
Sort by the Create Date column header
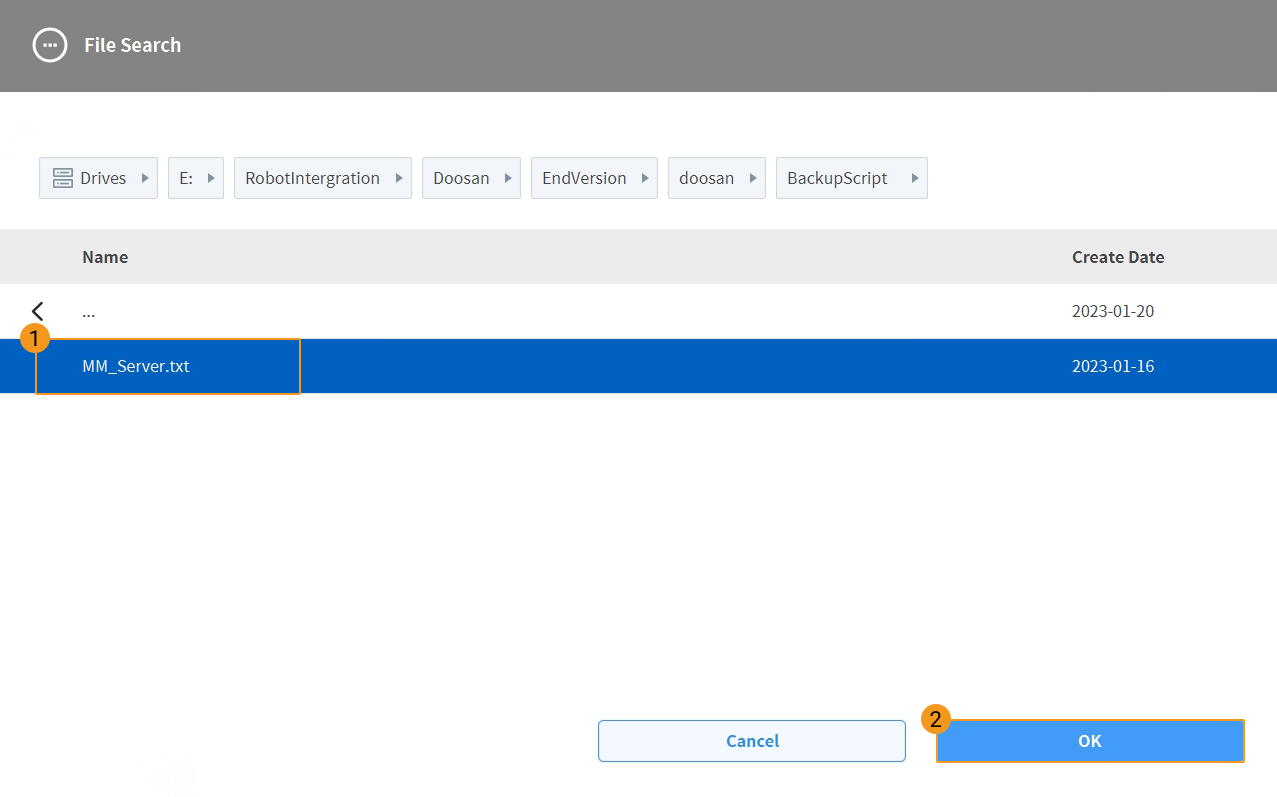[1118, 257]
